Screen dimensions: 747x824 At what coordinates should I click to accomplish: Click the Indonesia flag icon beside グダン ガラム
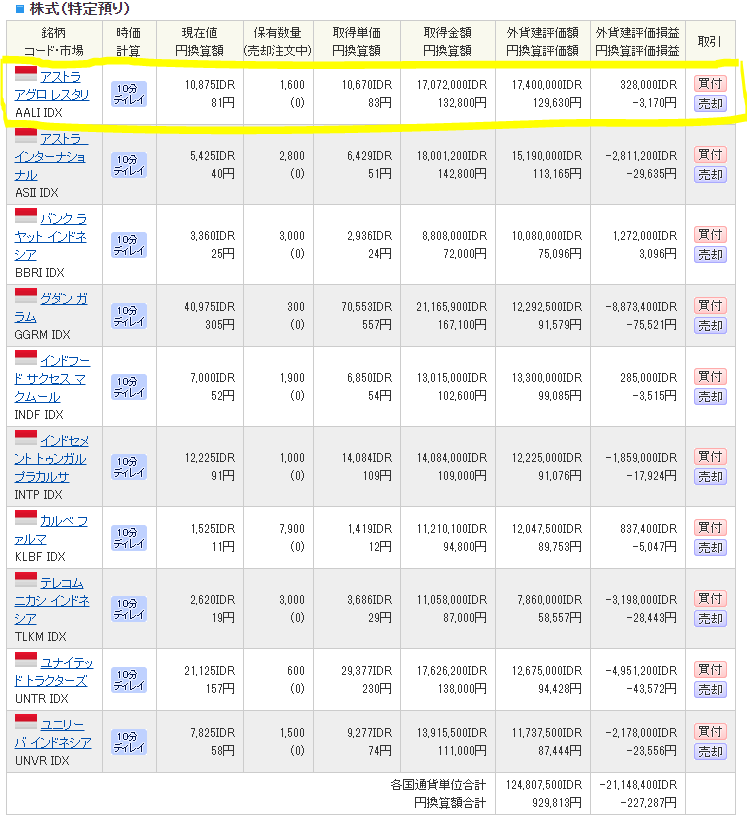click(x=26, y=297)
